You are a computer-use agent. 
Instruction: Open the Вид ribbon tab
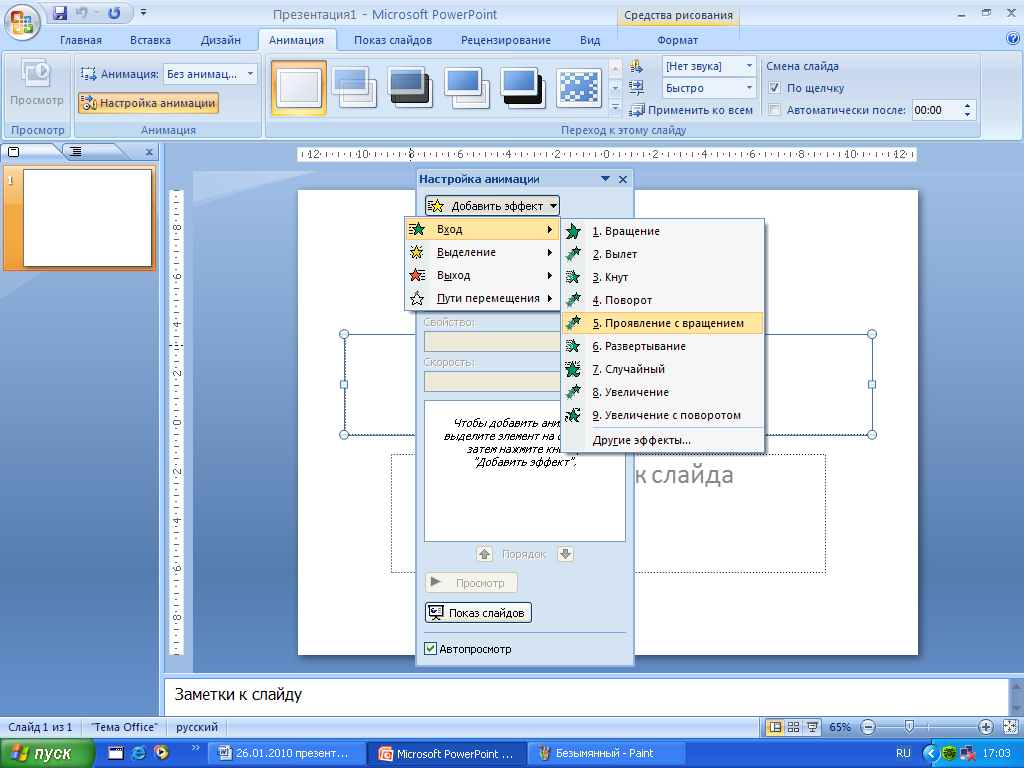click(590, 40)
